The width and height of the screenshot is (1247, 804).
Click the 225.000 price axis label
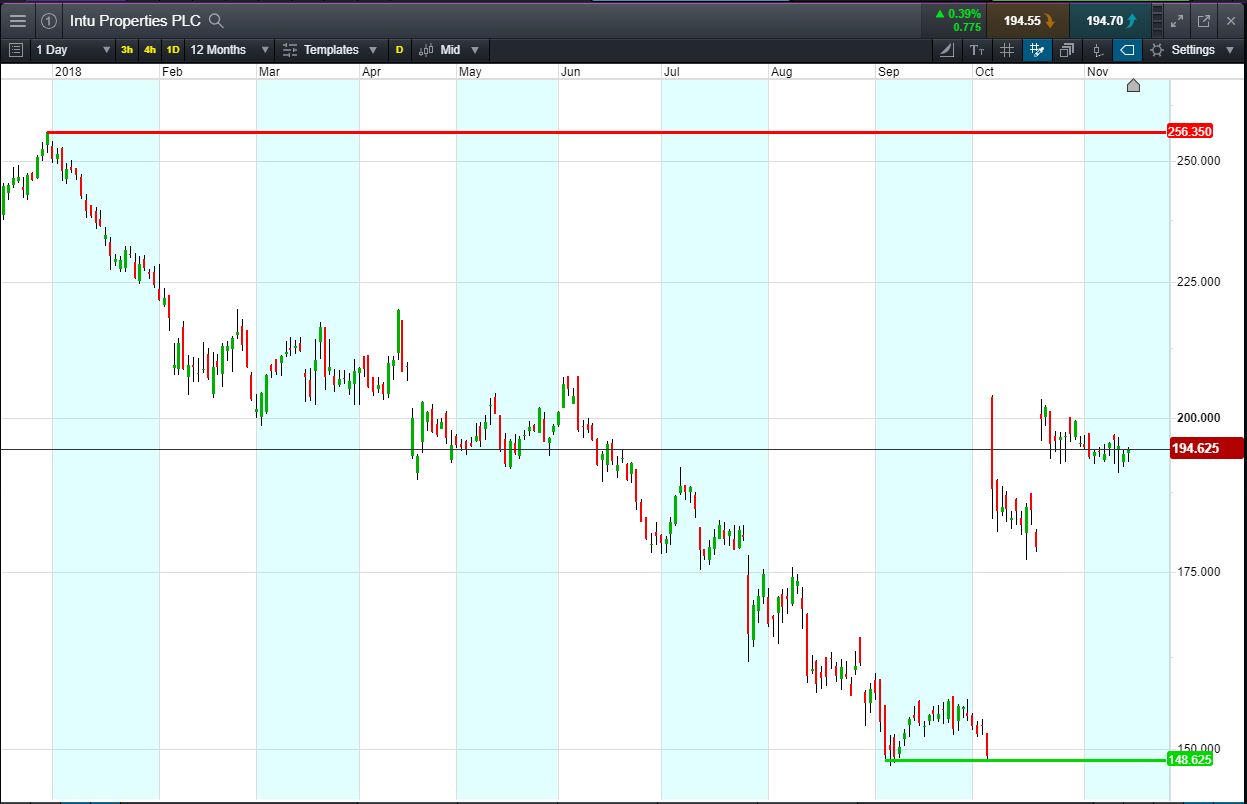pos(1198,282)
